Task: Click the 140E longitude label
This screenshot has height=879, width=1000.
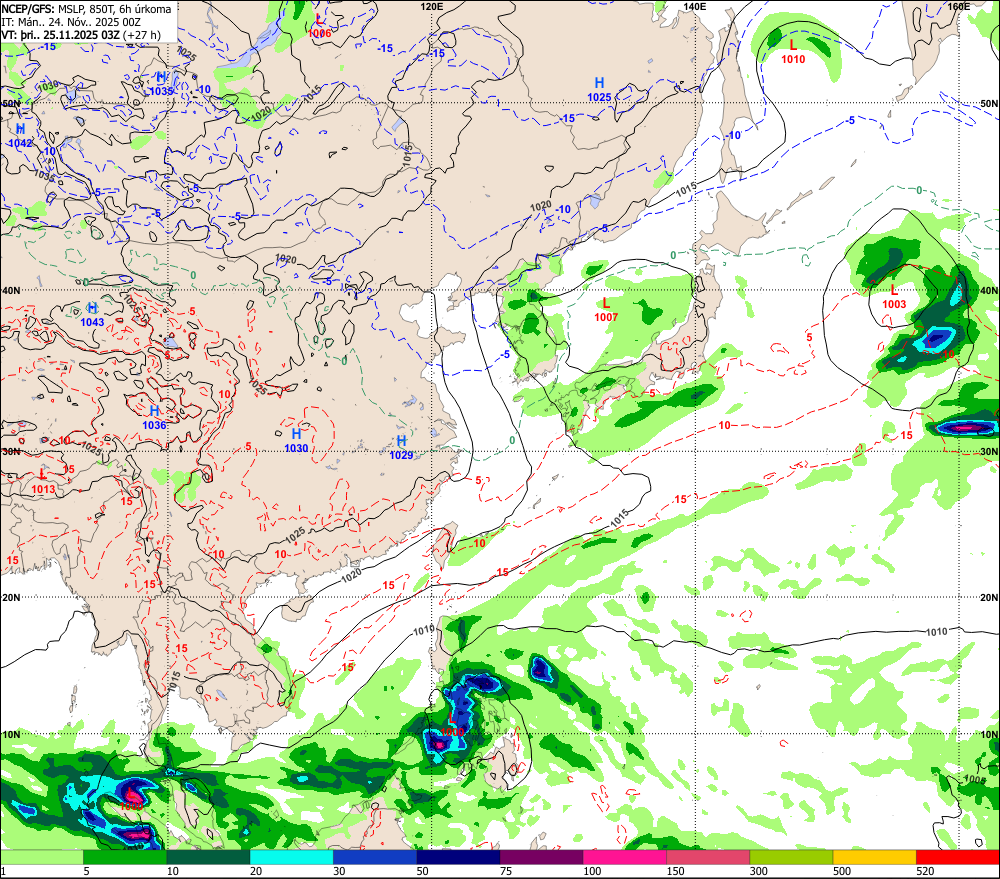Action: (695, 6)
